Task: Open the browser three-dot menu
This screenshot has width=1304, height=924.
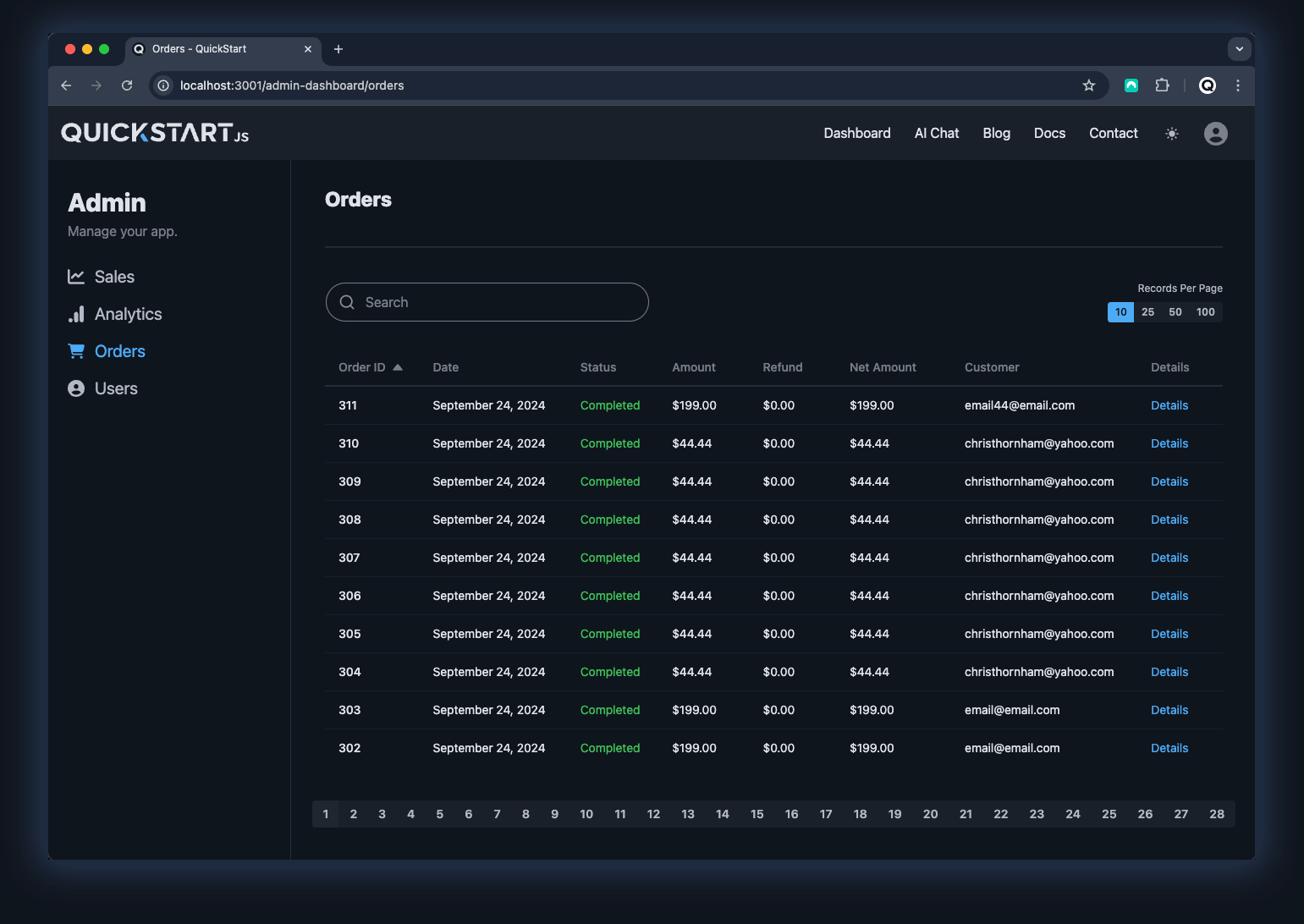Action: (x=1237, y=85)
